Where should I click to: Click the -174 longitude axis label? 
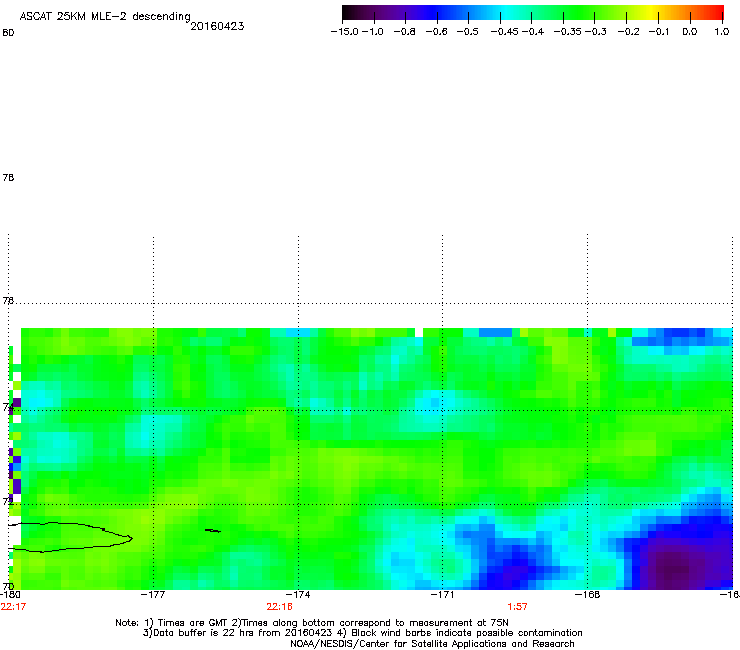click(298, 595)
